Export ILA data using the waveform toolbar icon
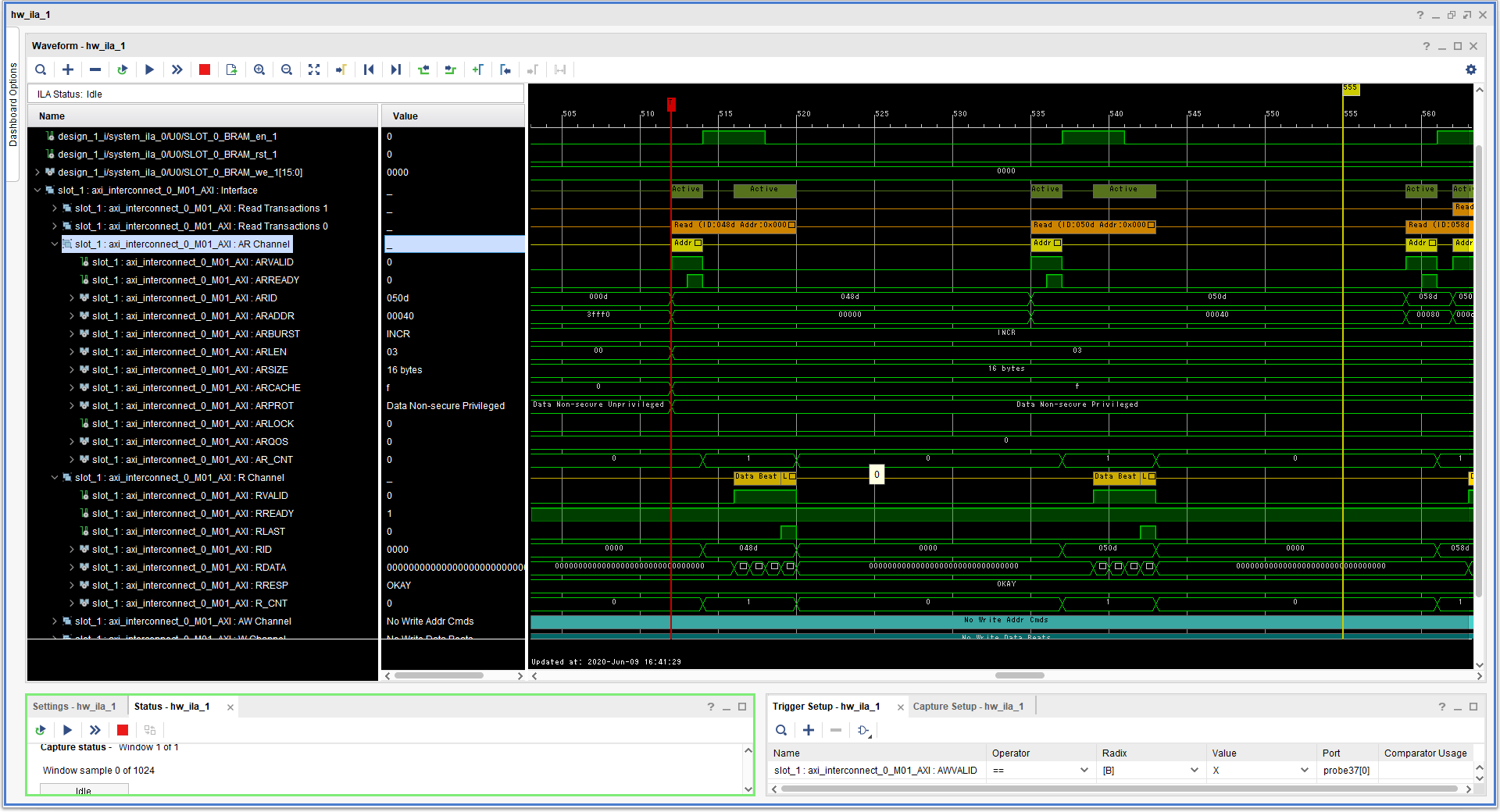Screen dimensions: 1500x812 pos(231,69)
